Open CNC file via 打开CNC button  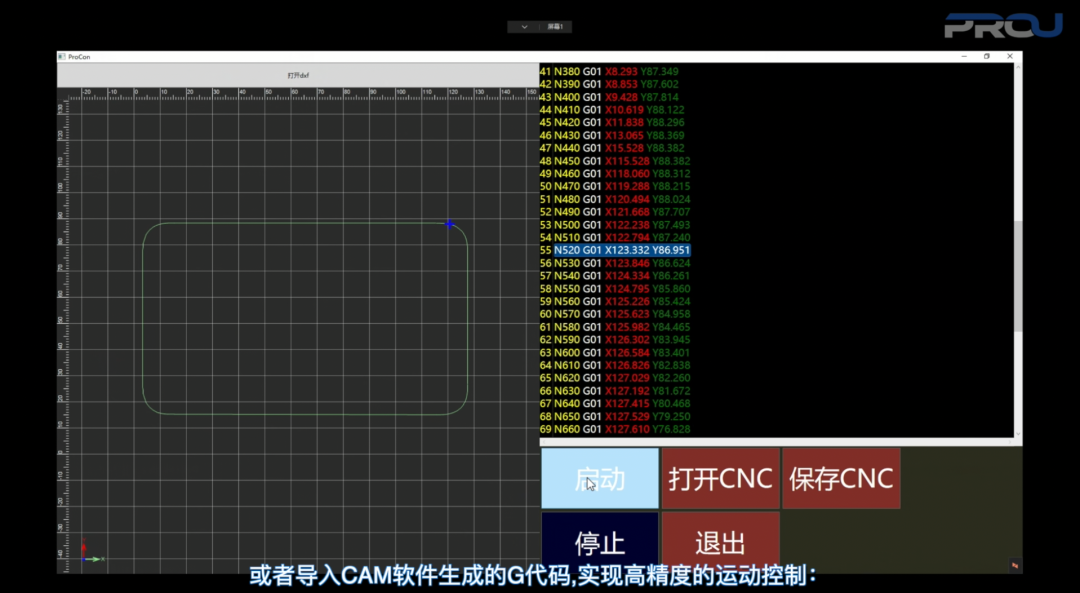click(720, 478)
